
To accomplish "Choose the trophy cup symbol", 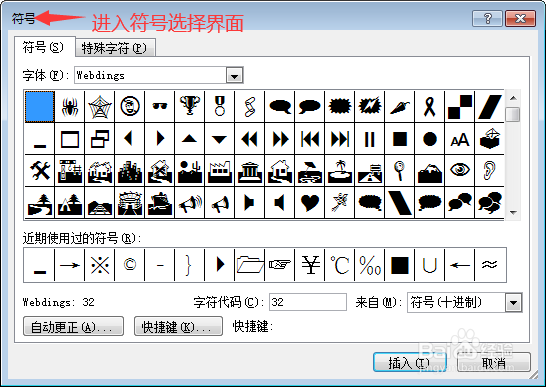I will pos(189,107).
